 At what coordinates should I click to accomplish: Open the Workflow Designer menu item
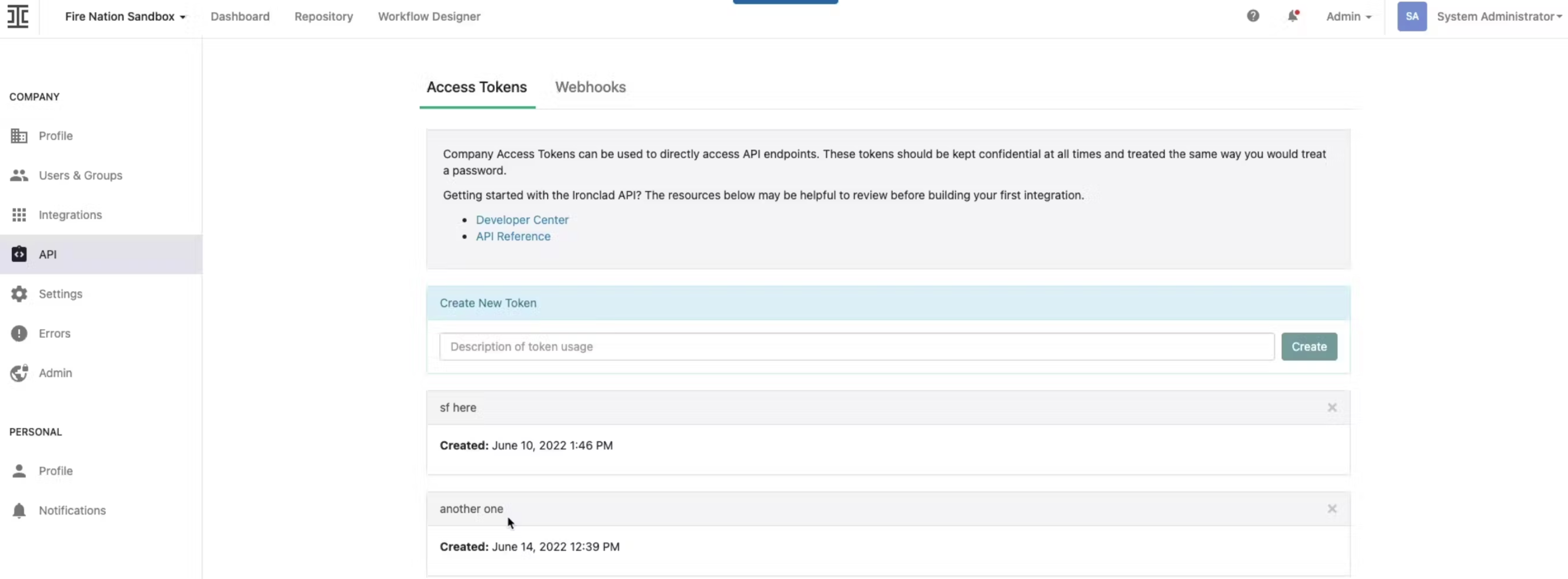tap(429, 17)
